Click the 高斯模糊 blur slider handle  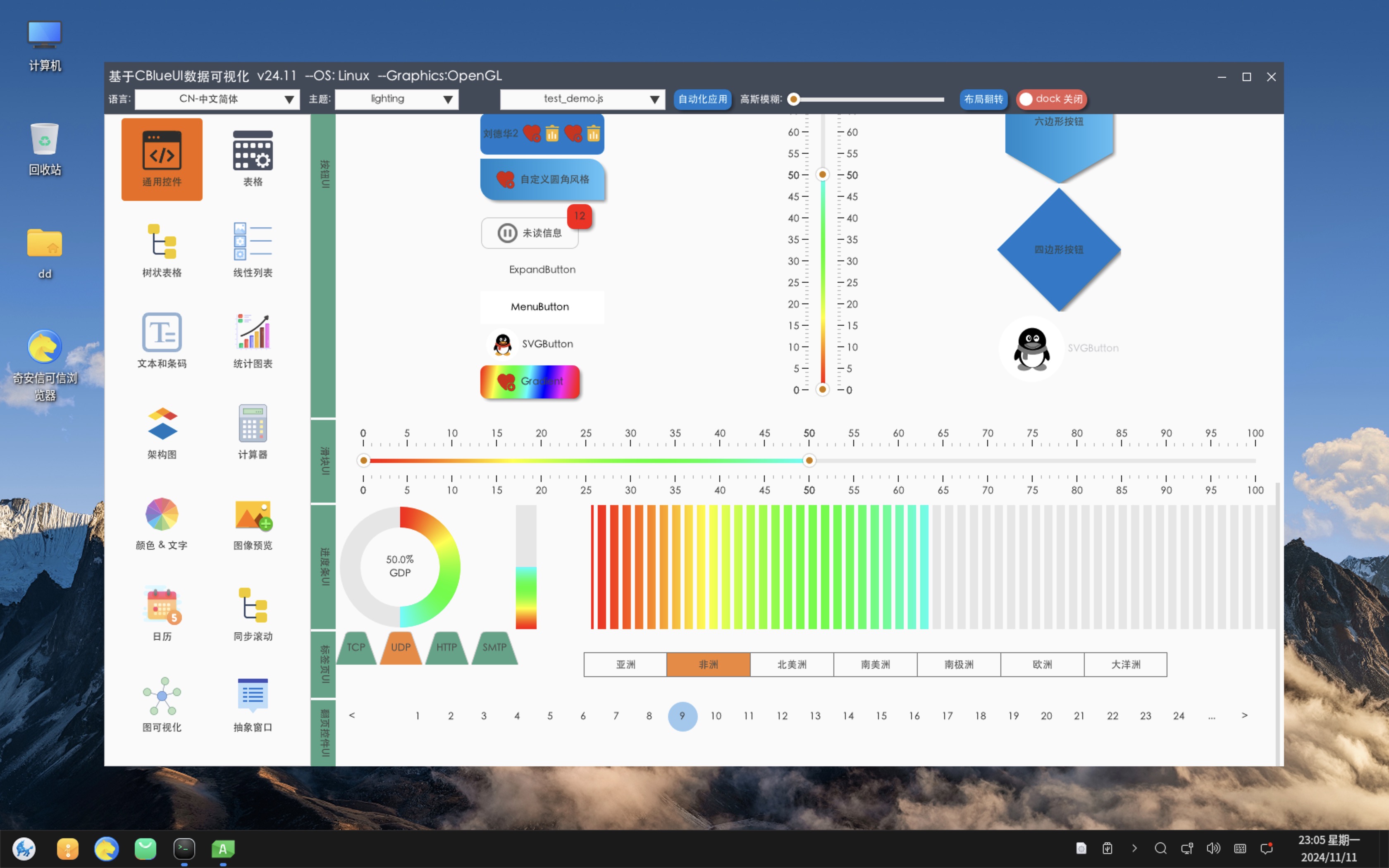pyautogui.click(x=794, y=99)
